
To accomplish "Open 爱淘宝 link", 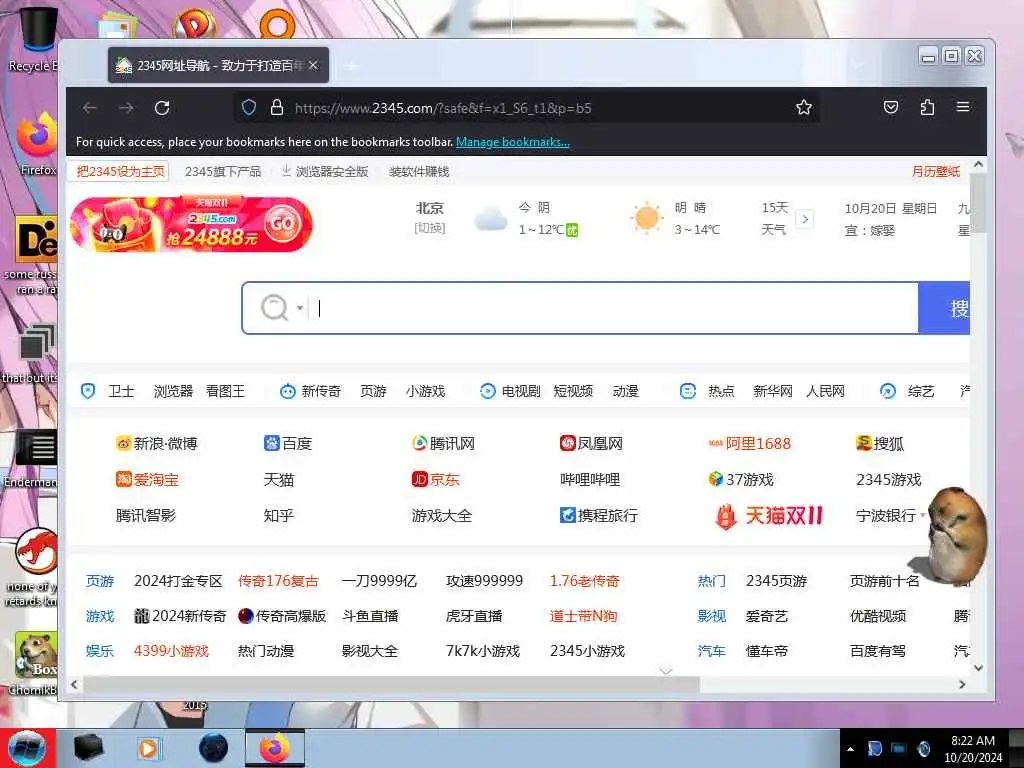I will coord(148,479).
